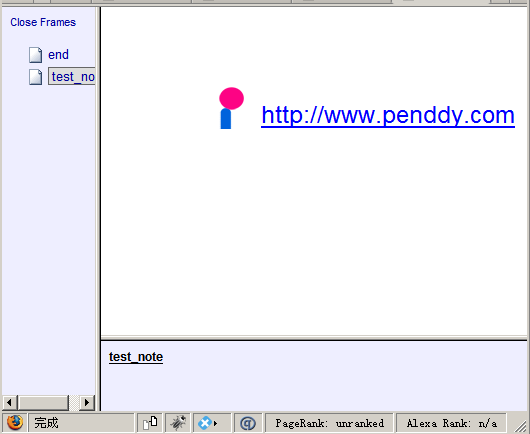The width and height of the screenshot is (530, 434).
Task: Select the test_no entry in sidebar
Action: pyautogui.click(x=72, y=76)
